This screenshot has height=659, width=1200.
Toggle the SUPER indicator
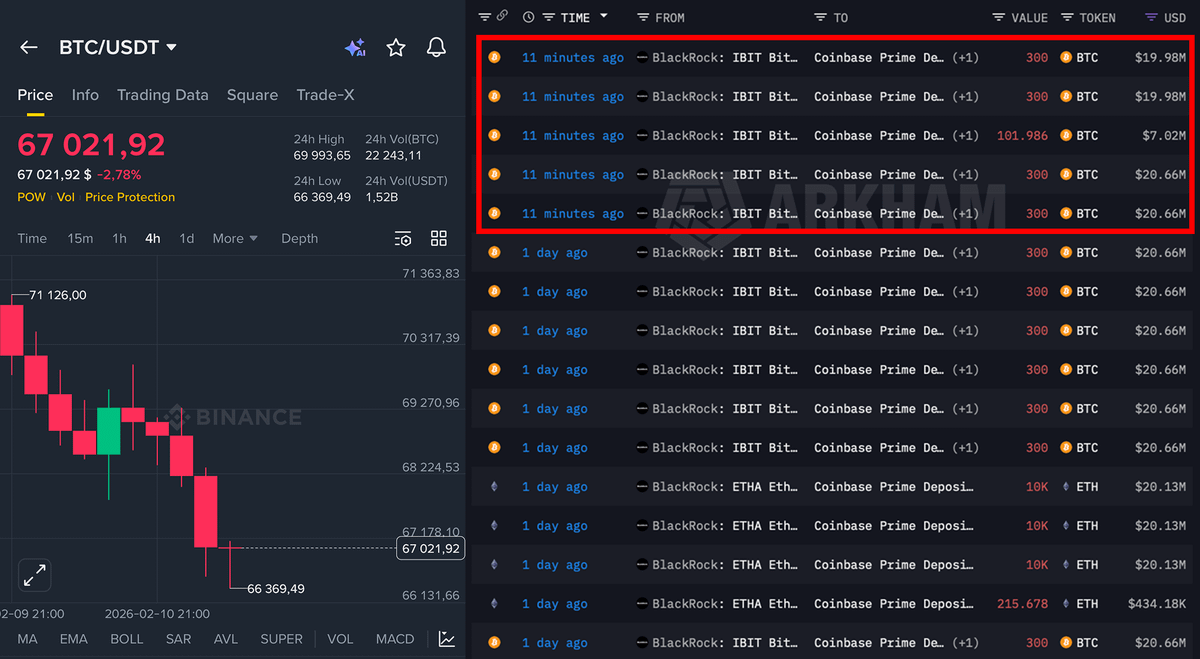pyautogui.click(x=281, y=639)
